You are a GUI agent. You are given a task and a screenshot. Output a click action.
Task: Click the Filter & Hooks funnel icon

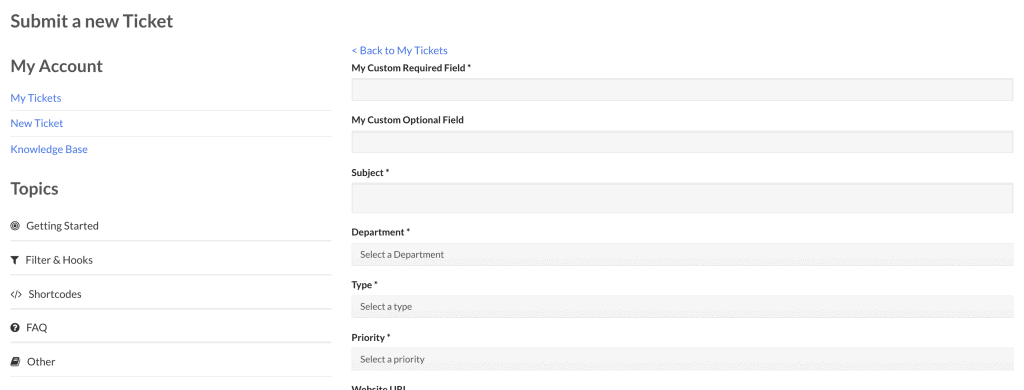click(14, 260)
